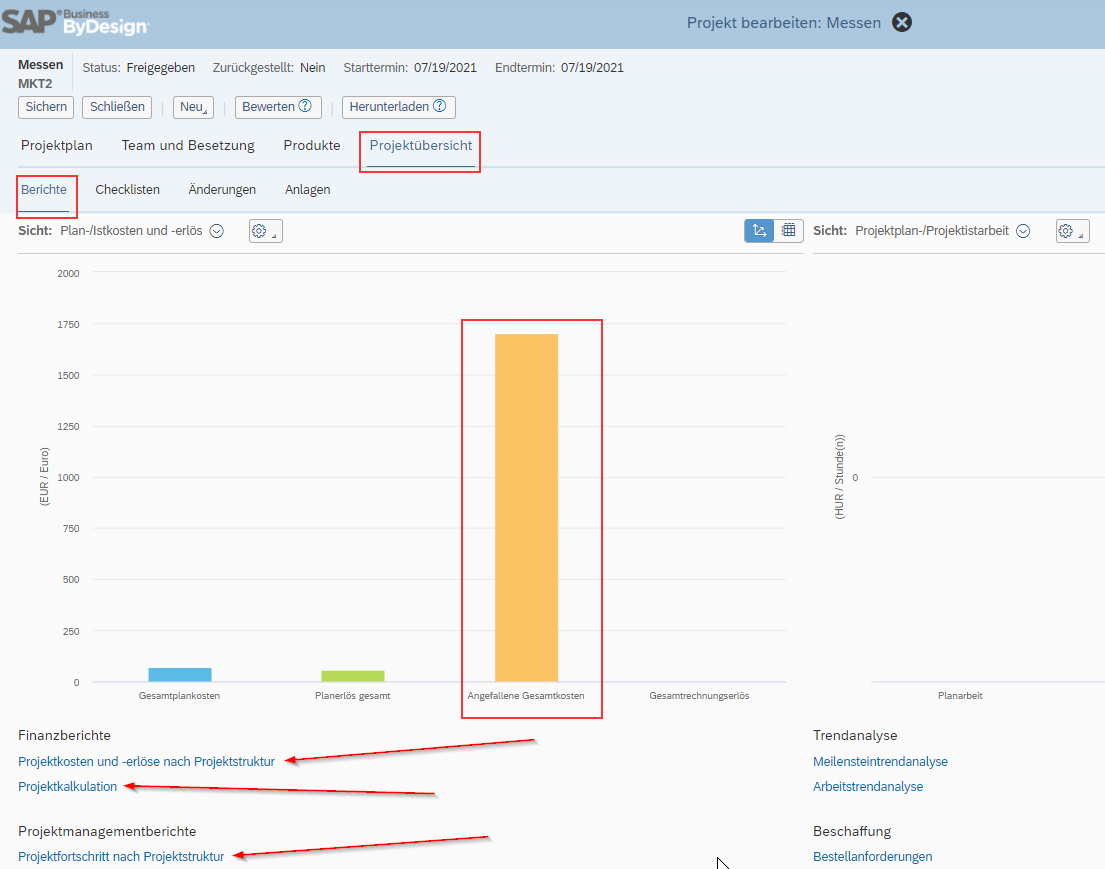This screenshot has width=1105, height=869.
Task: Click the blue Gesamtplankosten bar
Action: click(180, 674)
